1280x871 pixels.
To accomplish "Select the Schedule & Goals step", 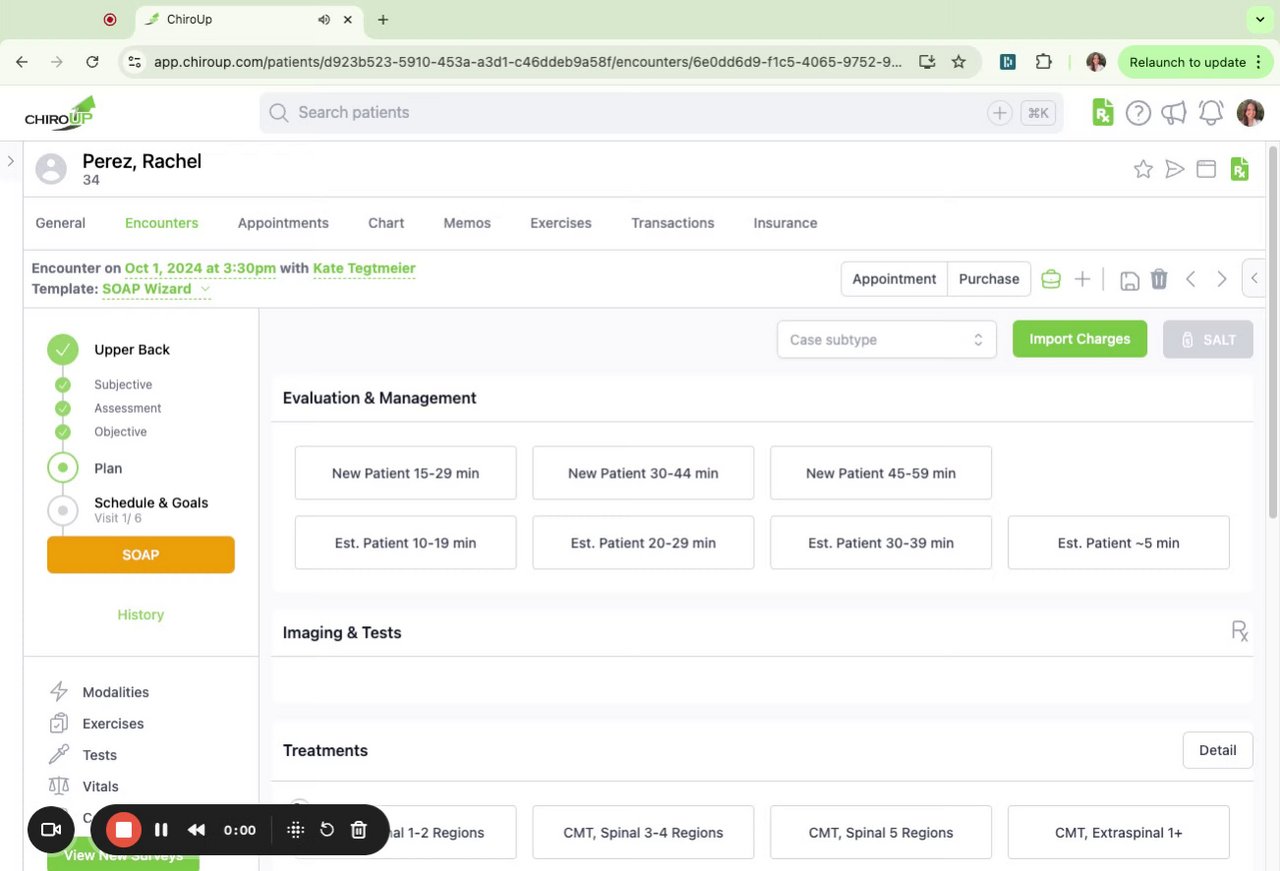I will (151, 503).
